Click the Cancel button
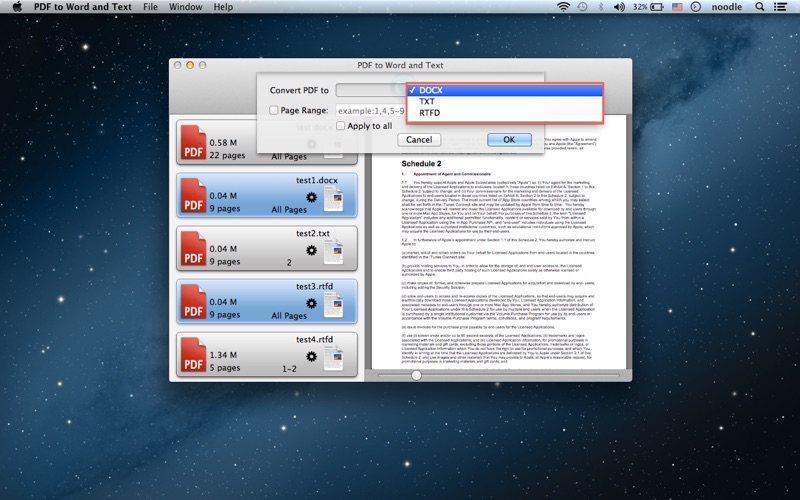This screenshot has width=800, height=500. (419, 140)
